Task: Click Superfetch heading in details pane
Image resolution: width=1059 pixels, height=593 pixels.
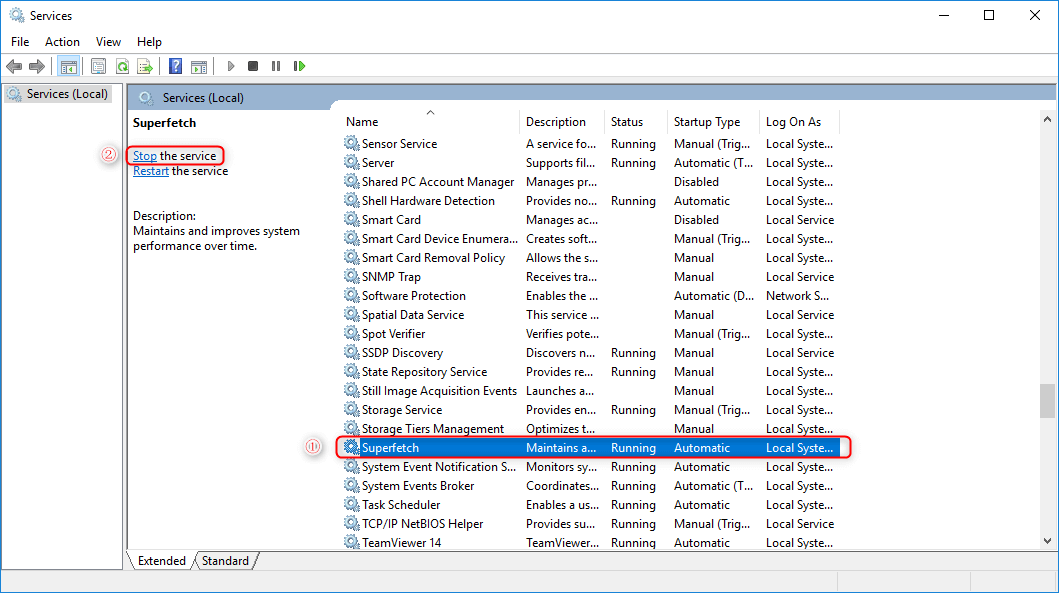Action: click(164, 123)
